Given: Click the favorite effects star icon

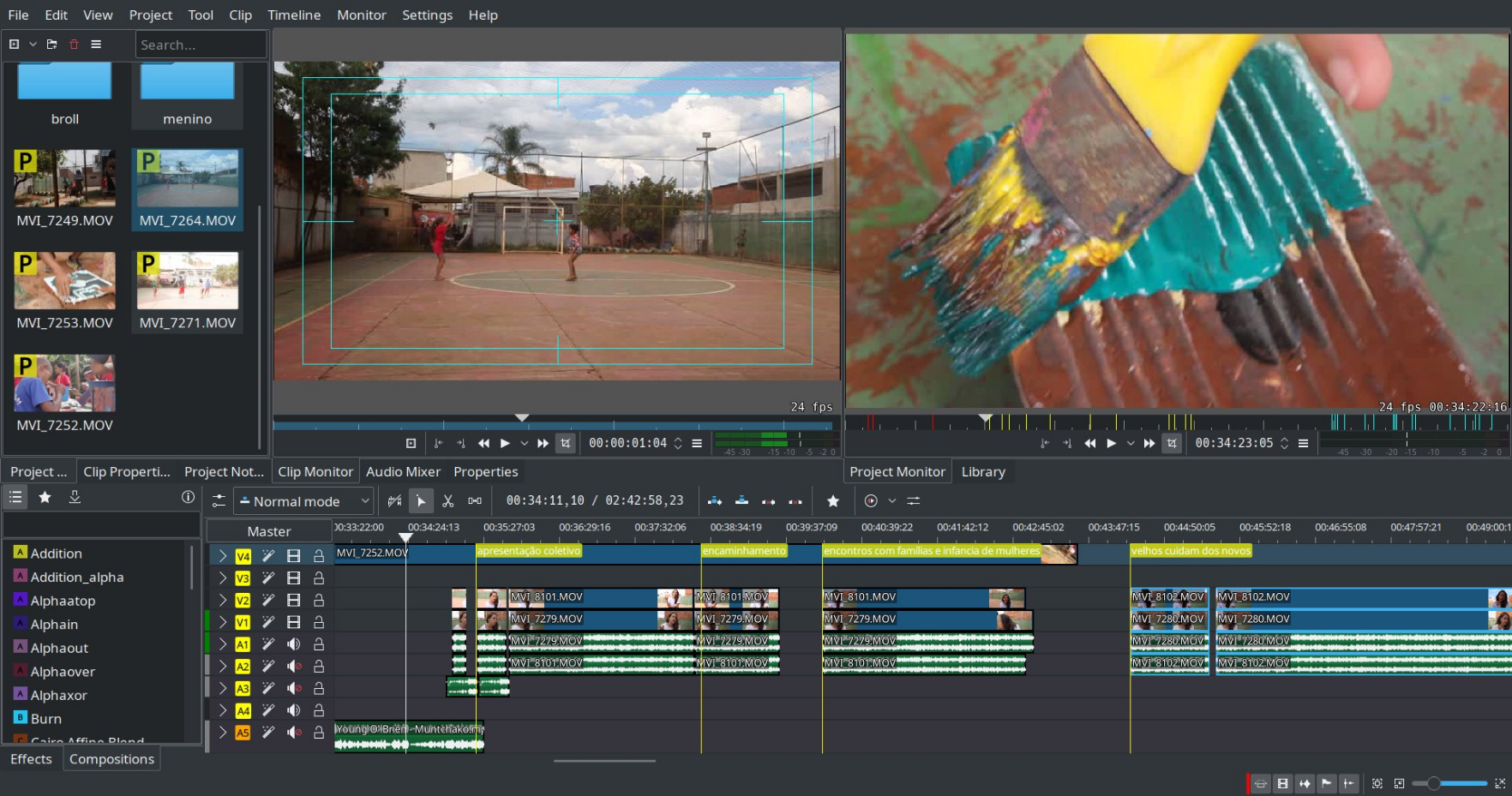Looking at the screenshot, I should (45, 497).
